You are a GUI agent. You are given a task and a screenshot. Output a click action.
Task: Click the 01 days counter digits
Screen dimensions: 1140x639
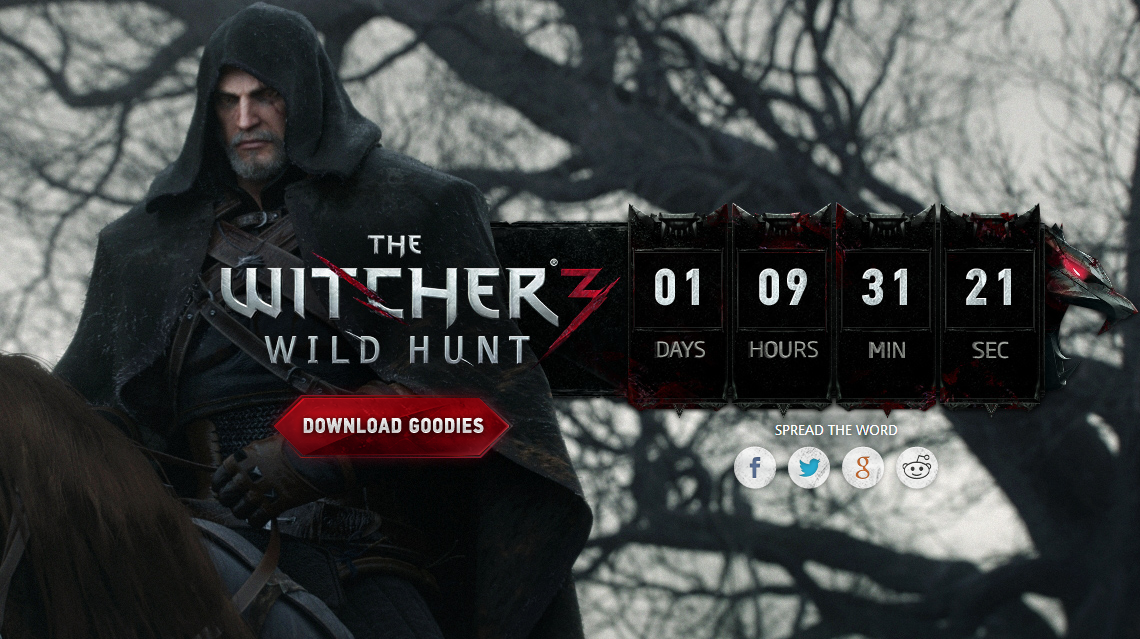(677, 287)
